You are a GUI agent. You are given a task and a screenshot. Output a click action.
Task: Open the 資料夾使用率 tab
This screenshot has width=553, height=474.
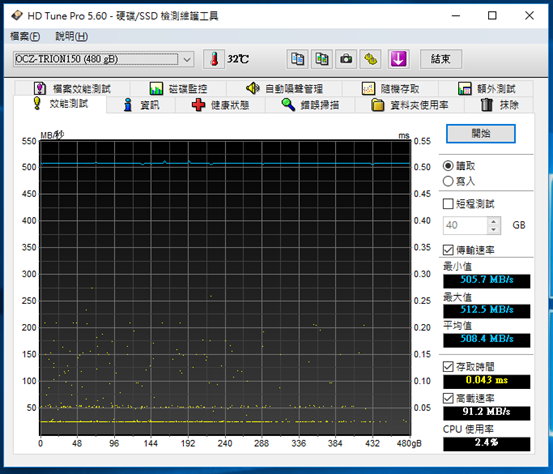[x=410, y=105]
